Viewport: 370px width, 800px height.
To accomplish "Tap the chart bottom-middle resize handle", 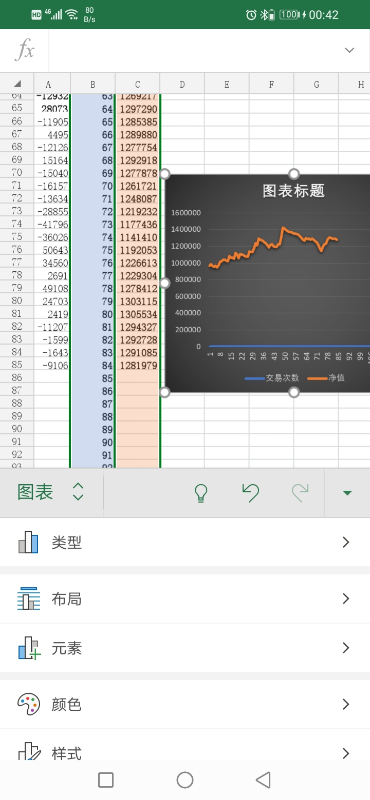I will 293,392.
